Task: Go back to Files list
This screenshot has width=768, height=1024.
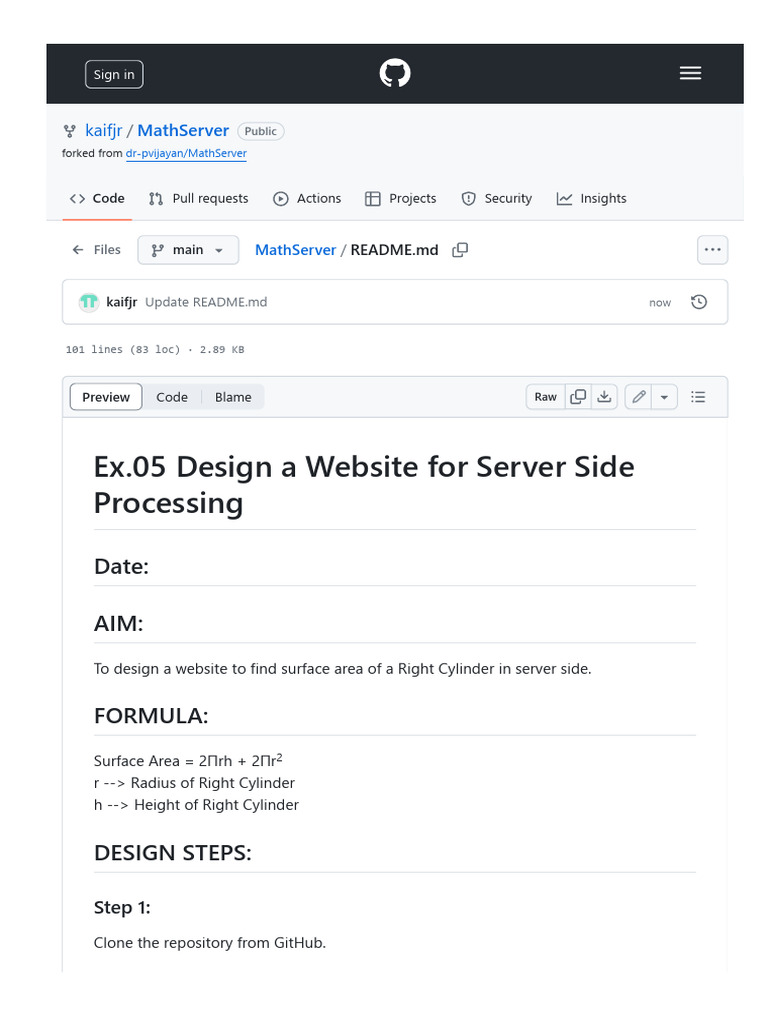Action: [x=96, y=250]
